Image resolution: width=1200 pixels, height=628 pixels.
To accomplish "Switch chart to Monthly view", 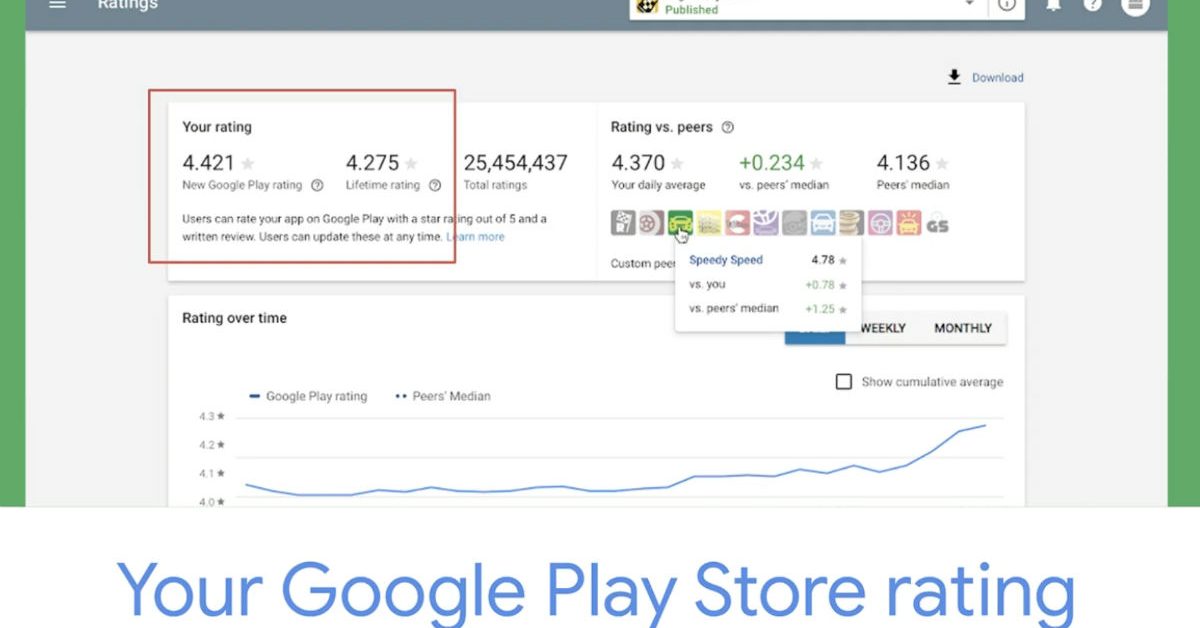I will coord(962,328).
